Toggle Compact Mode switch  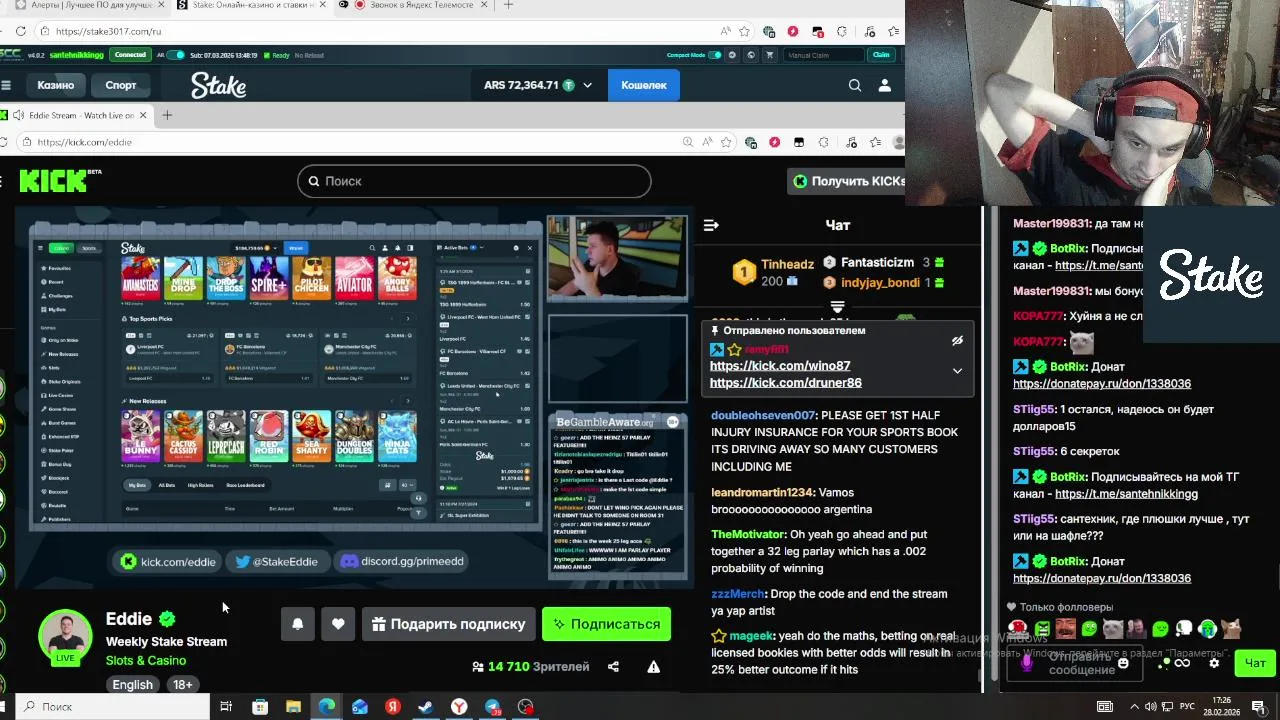[715, 55]
